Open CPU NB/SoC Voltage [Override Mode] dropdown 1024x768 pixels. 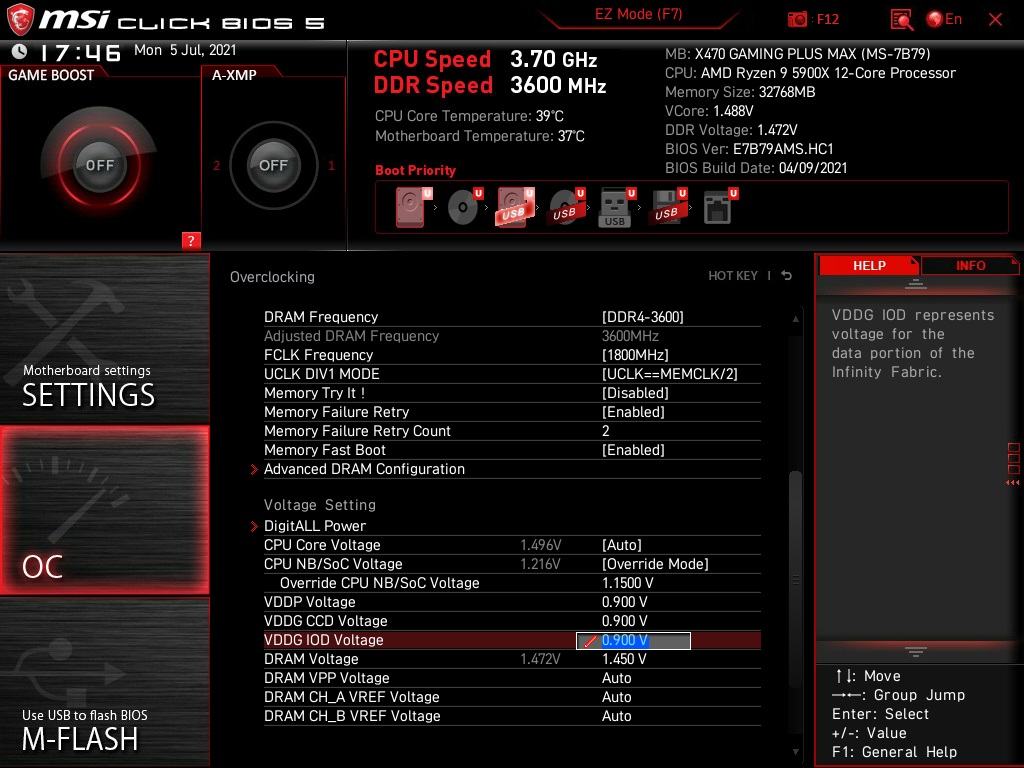pos(655,564)
